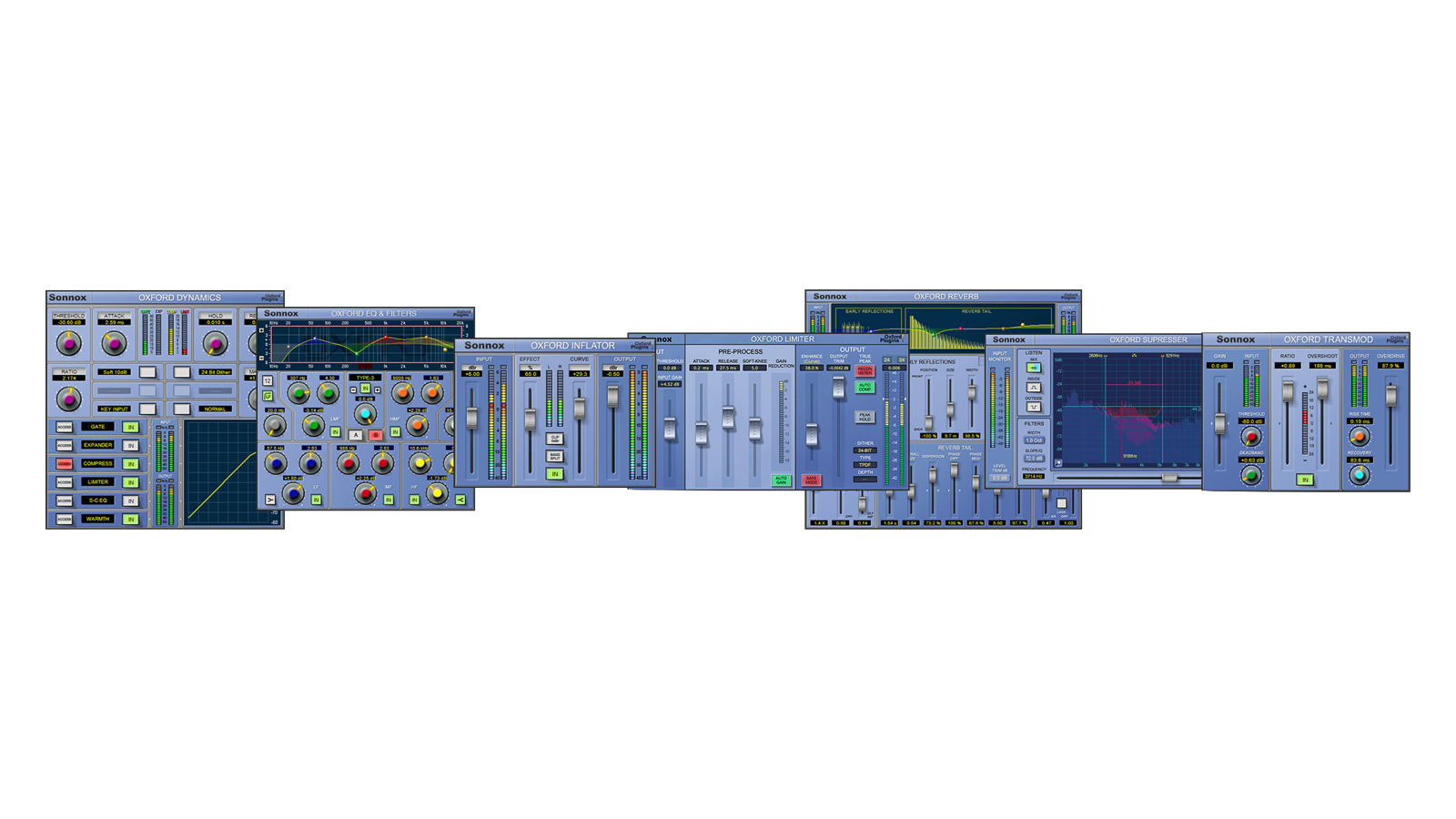Screen dimensions: 1456x819
Task: Click the green LMF frequency knob in EQ
Action: (x=298, y=393)
